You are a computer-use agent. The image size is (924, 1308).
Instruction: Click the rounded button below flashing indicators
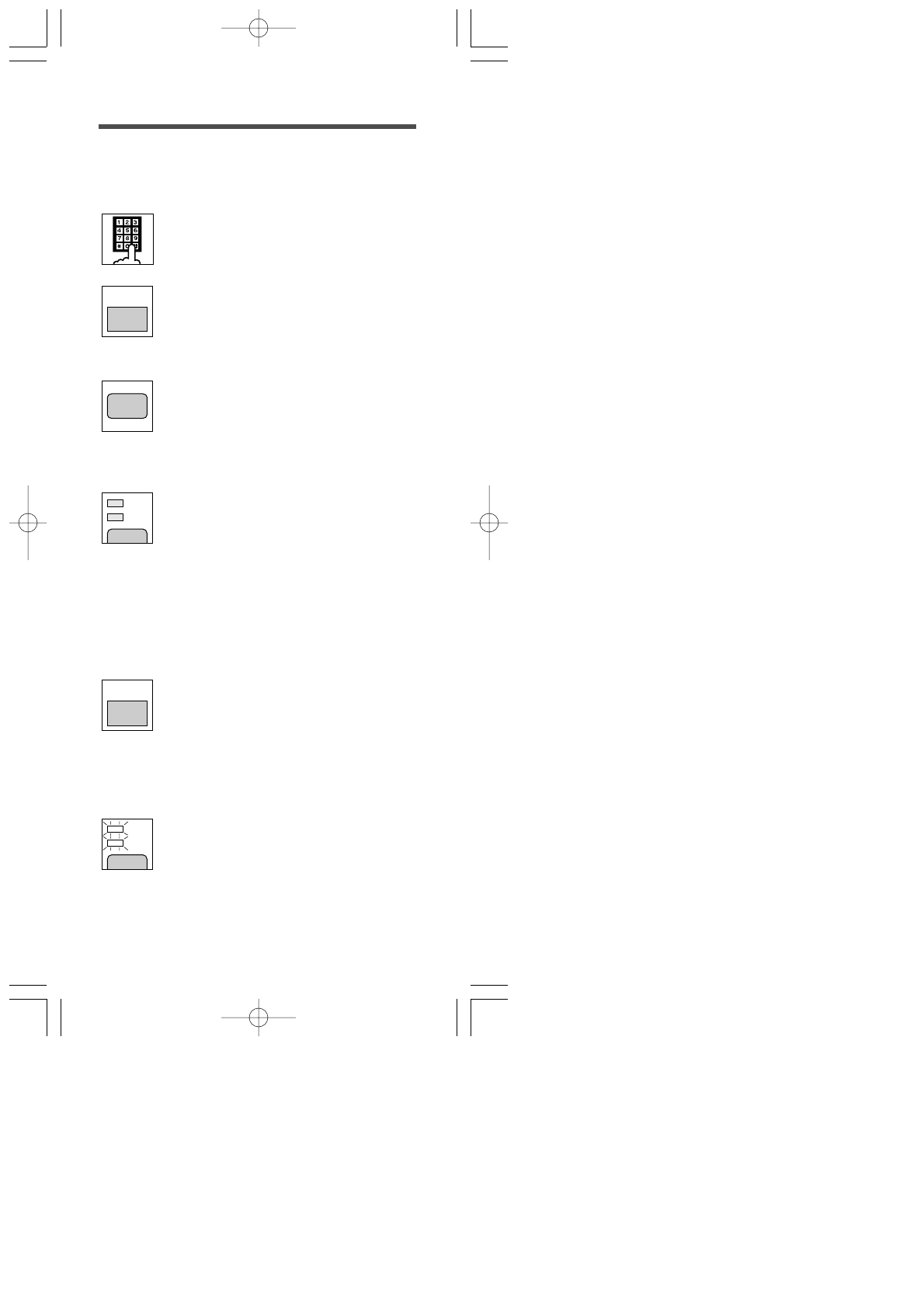coord(127,861)
